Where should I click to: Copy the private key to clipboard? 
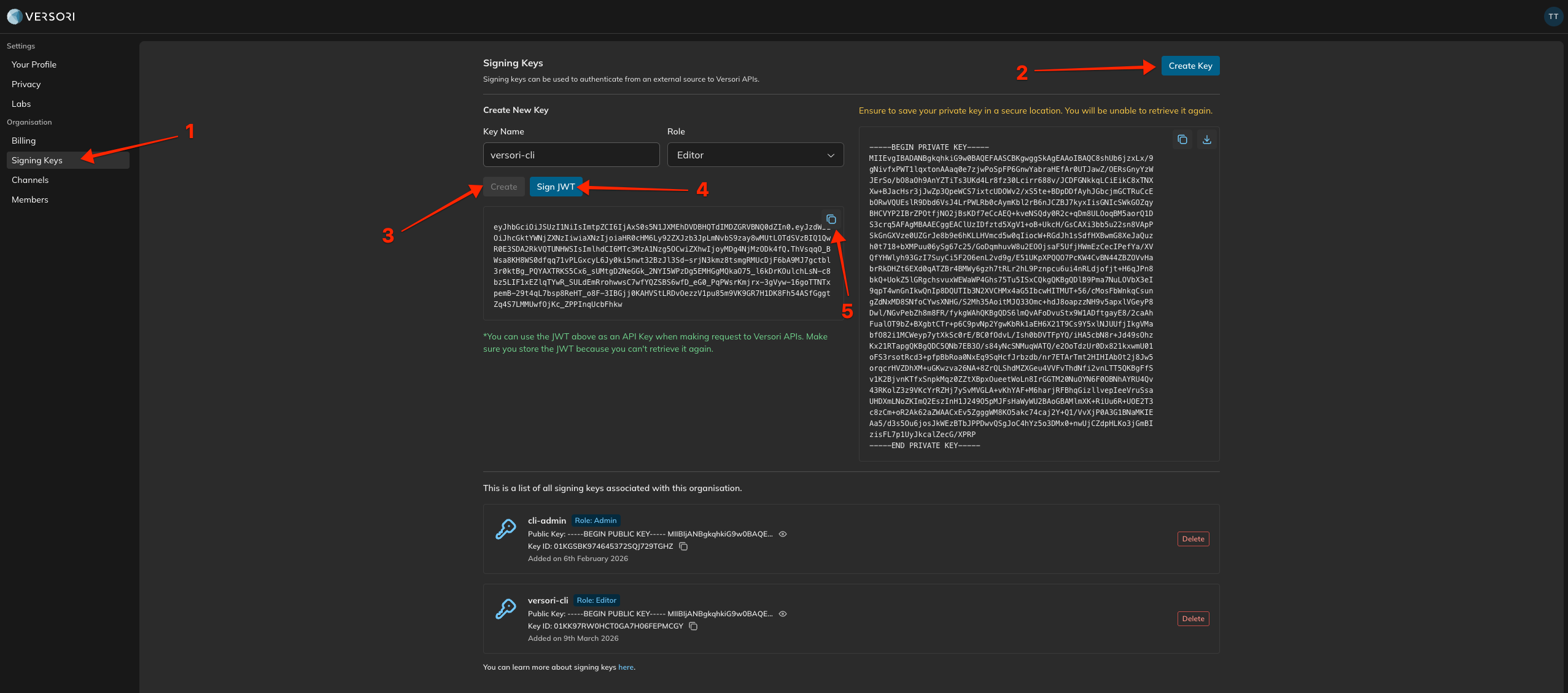tap(1182, 139)
